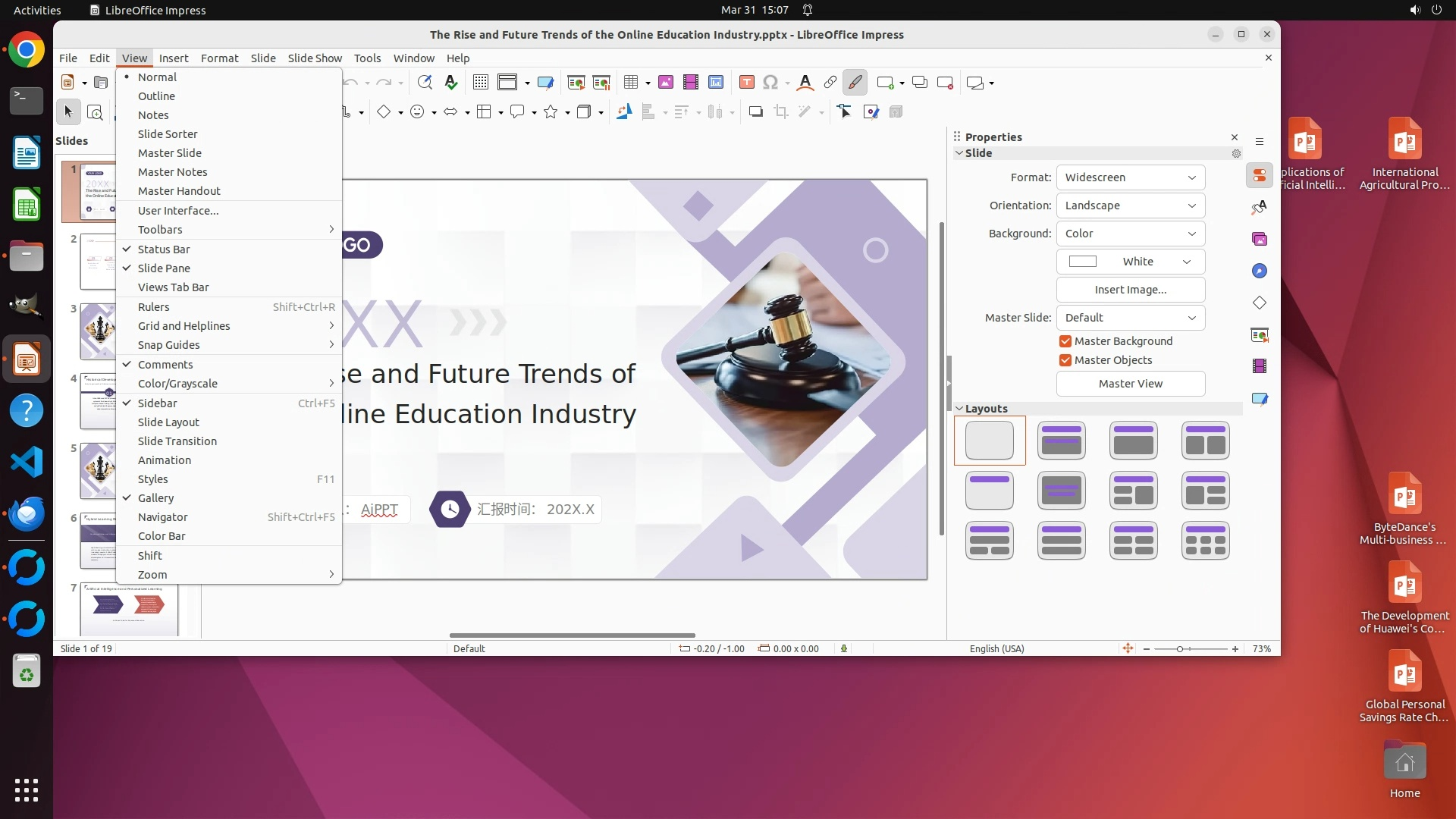Uncheck the Master Objects checkbox
Image resolution: width=1456 pixels, height=819 pixels.
(1065, 360)
